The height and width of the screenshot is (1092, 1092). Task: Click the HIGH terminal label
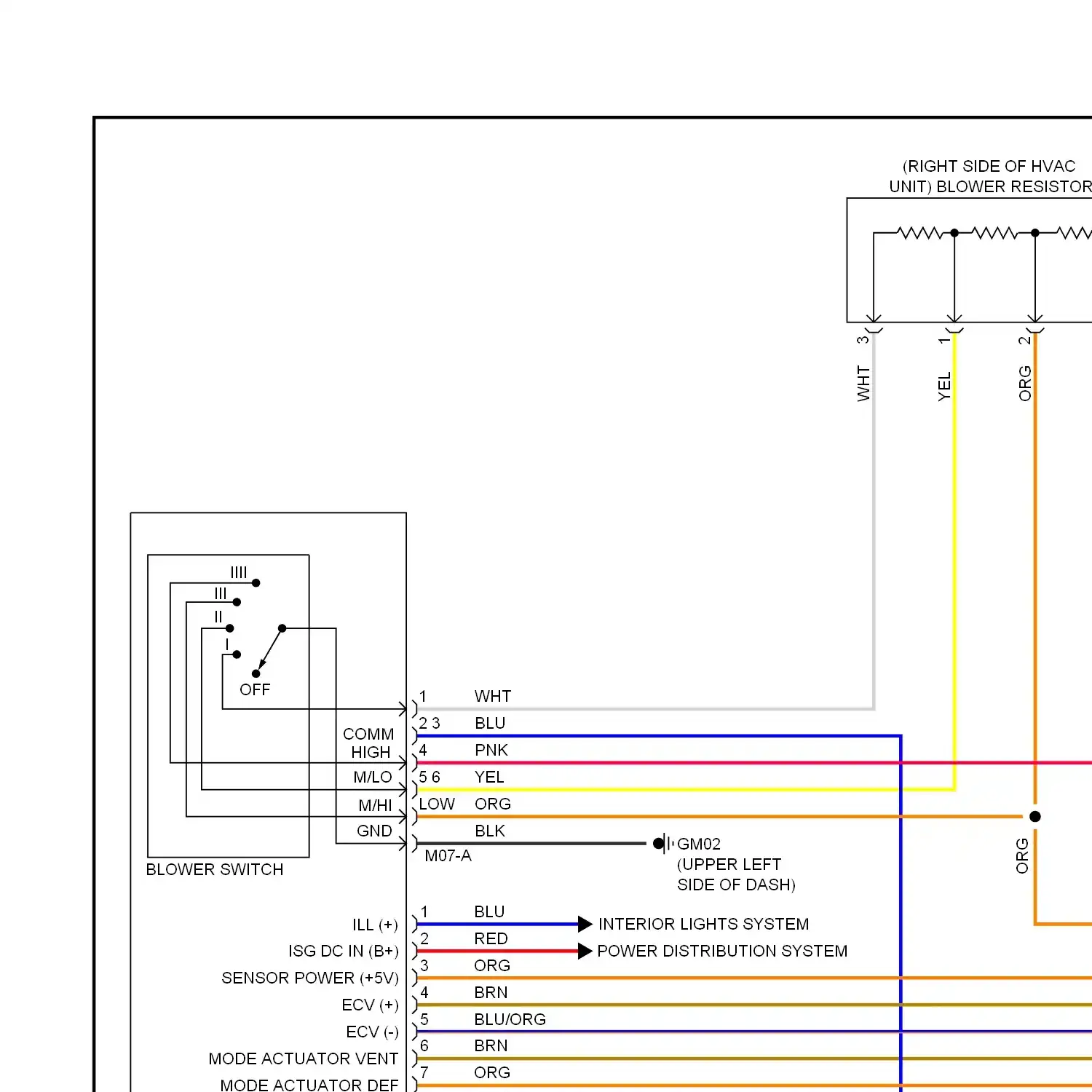tap(371, 752)
